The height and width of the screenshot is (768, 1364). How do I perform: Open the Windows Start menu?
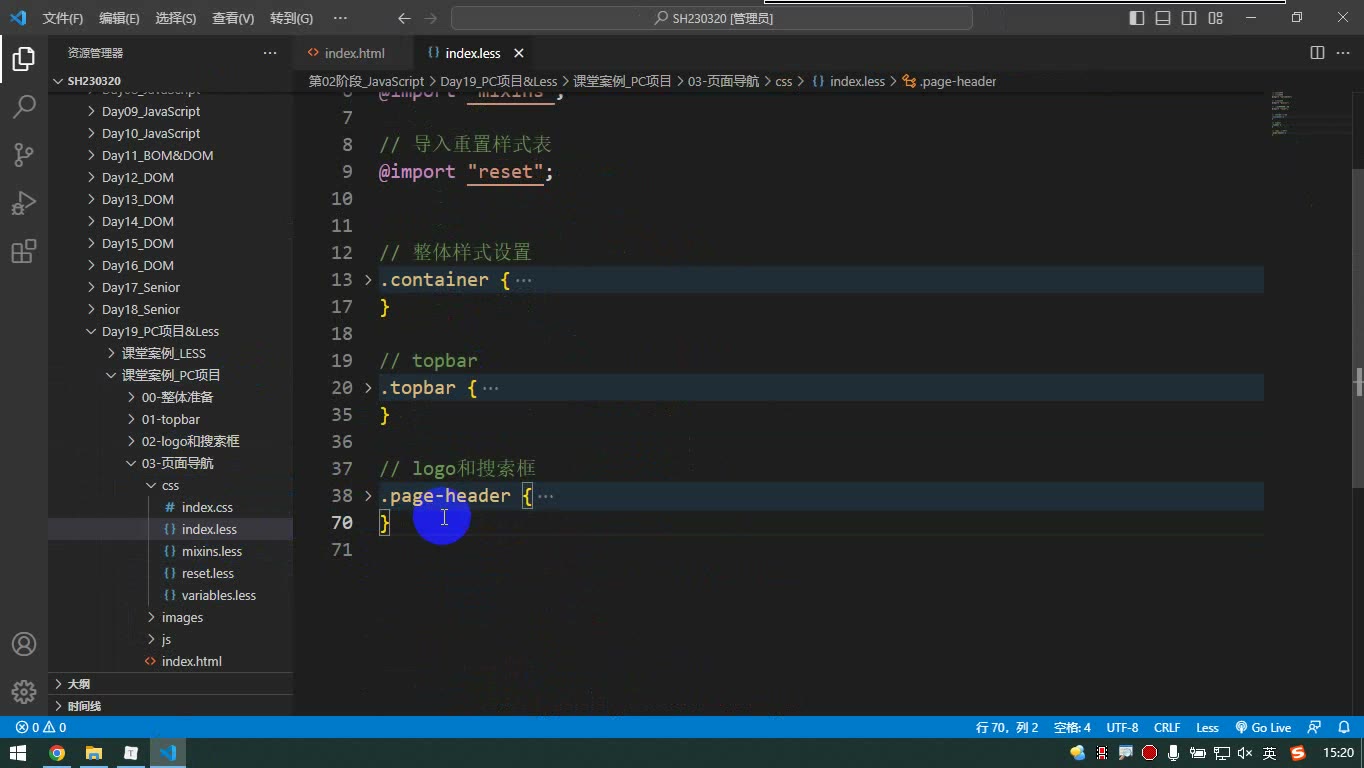point(19,753)
